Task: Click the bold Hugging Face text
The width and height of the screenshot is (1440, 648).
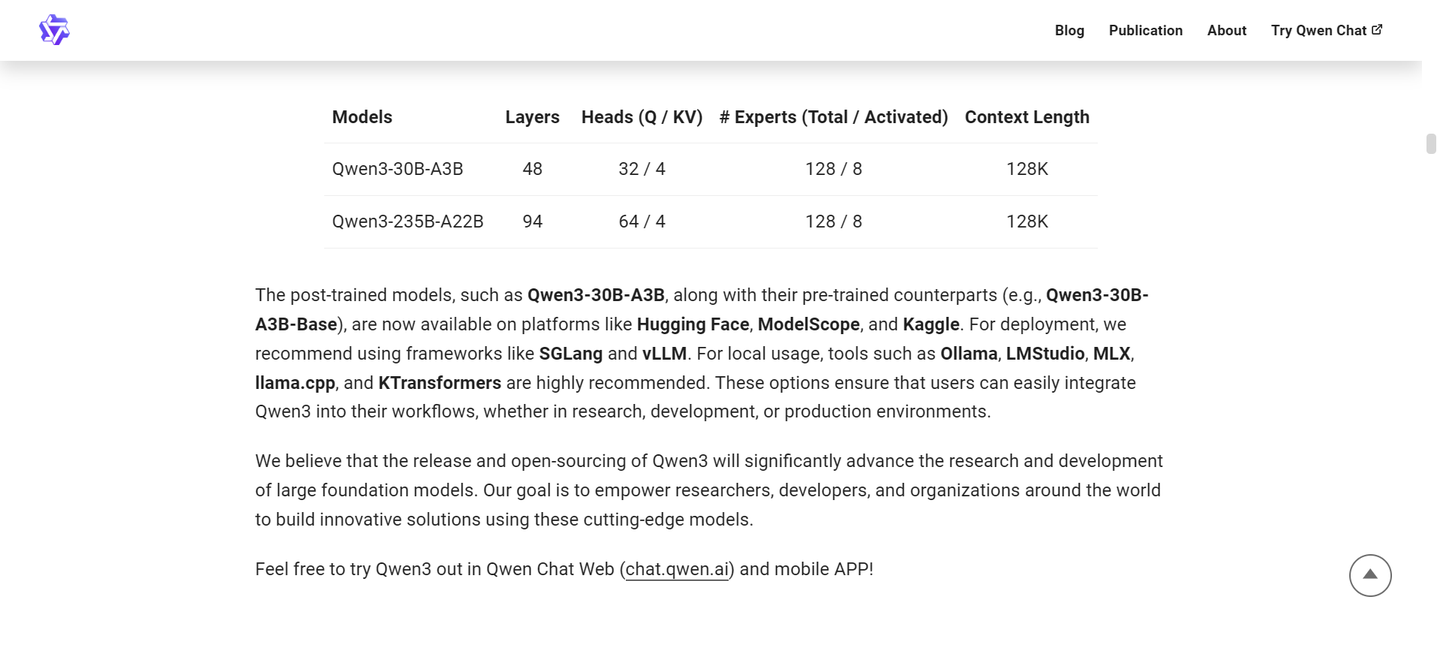Action: pos(692,324)
